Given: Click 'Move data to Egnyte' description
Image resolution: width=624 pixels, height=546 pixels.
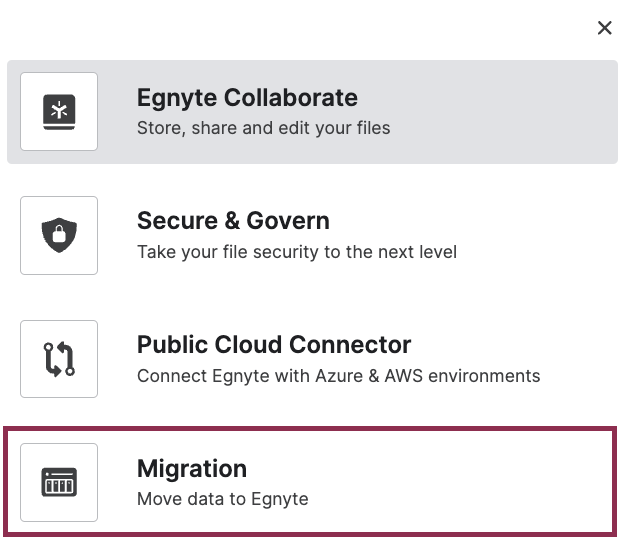Looking at the screenshot, I should click(x=222, y=499).
